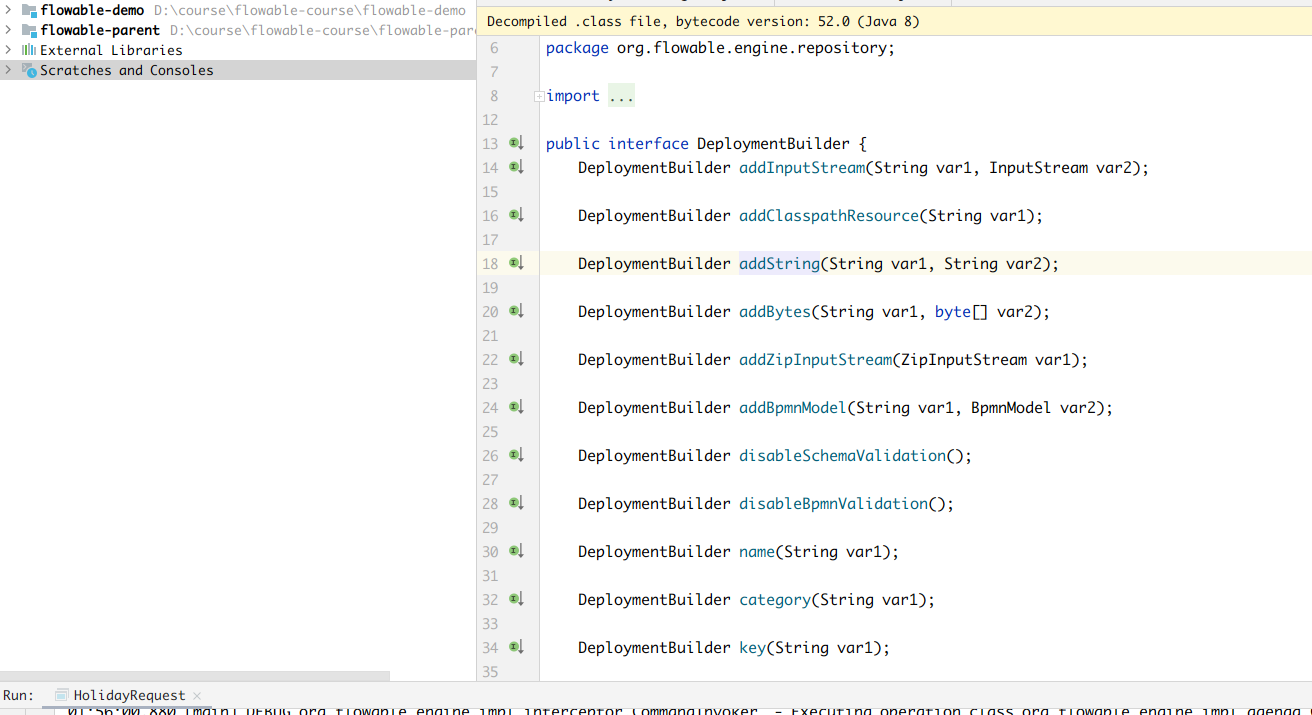Click the highlighted addString method name
This screenshot has width=1312, height=715.
pyautogui.click(x=779, y=264)
